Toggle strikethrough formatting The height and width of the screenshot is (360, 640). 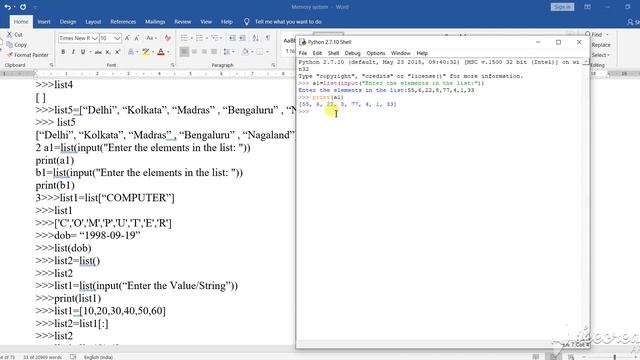[98, 52]
